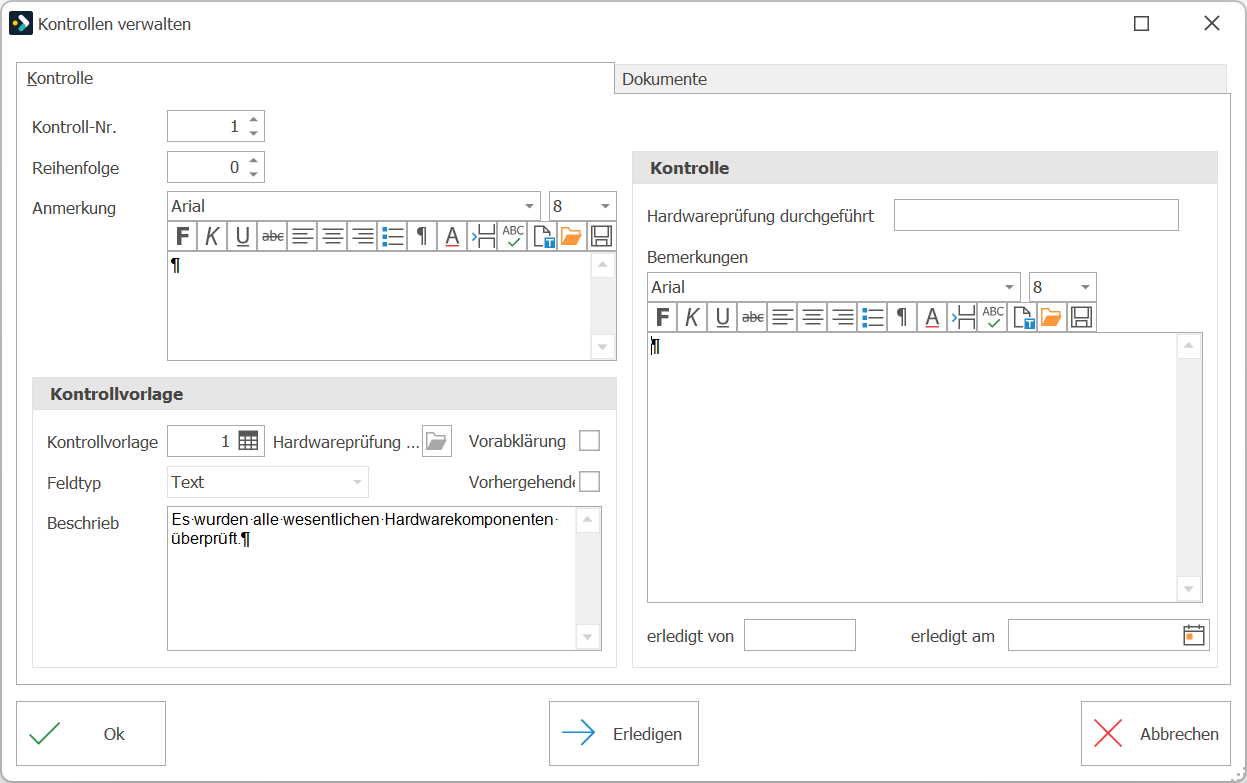Insert text template in Anmerkung toolbar
Image resolution: width=1247 pixels, height=783 pixels.
pos(542,236)
